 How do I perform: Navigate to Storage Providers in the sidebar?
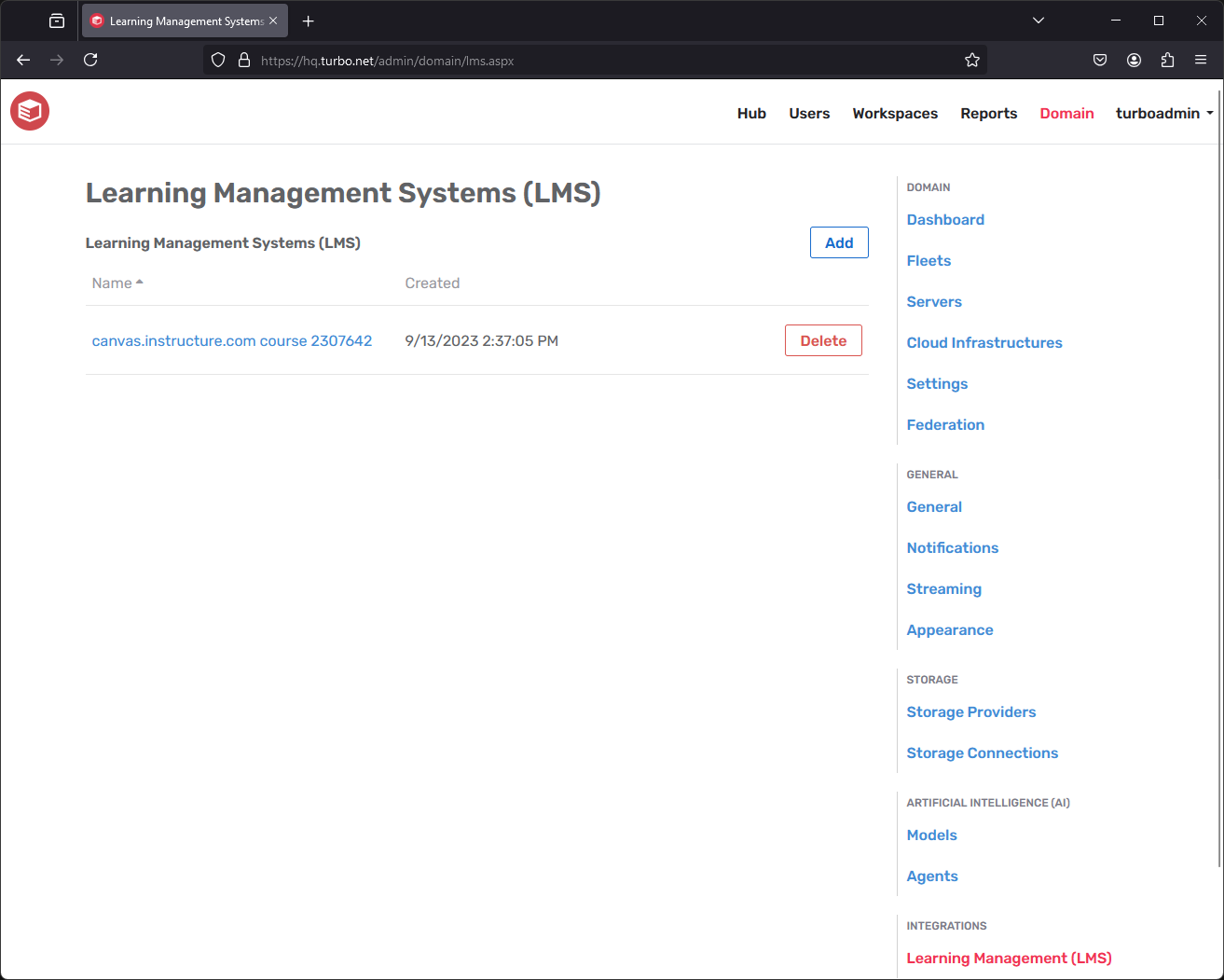point(970,711)
